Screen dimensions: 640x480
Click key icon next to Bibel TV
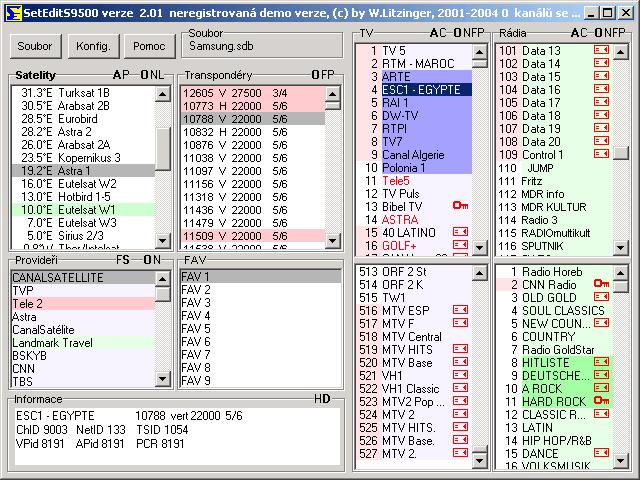(460, 205)
